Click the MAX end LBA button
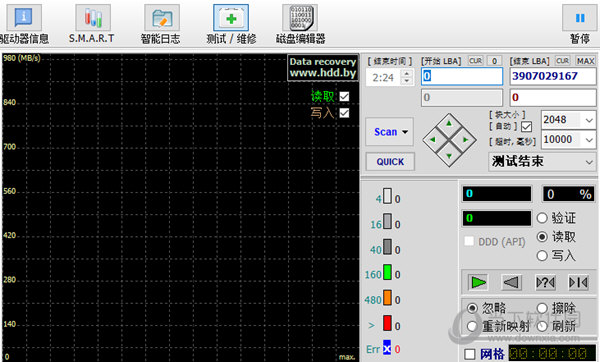This screenshot has width=600, height=362. point(585,61)
